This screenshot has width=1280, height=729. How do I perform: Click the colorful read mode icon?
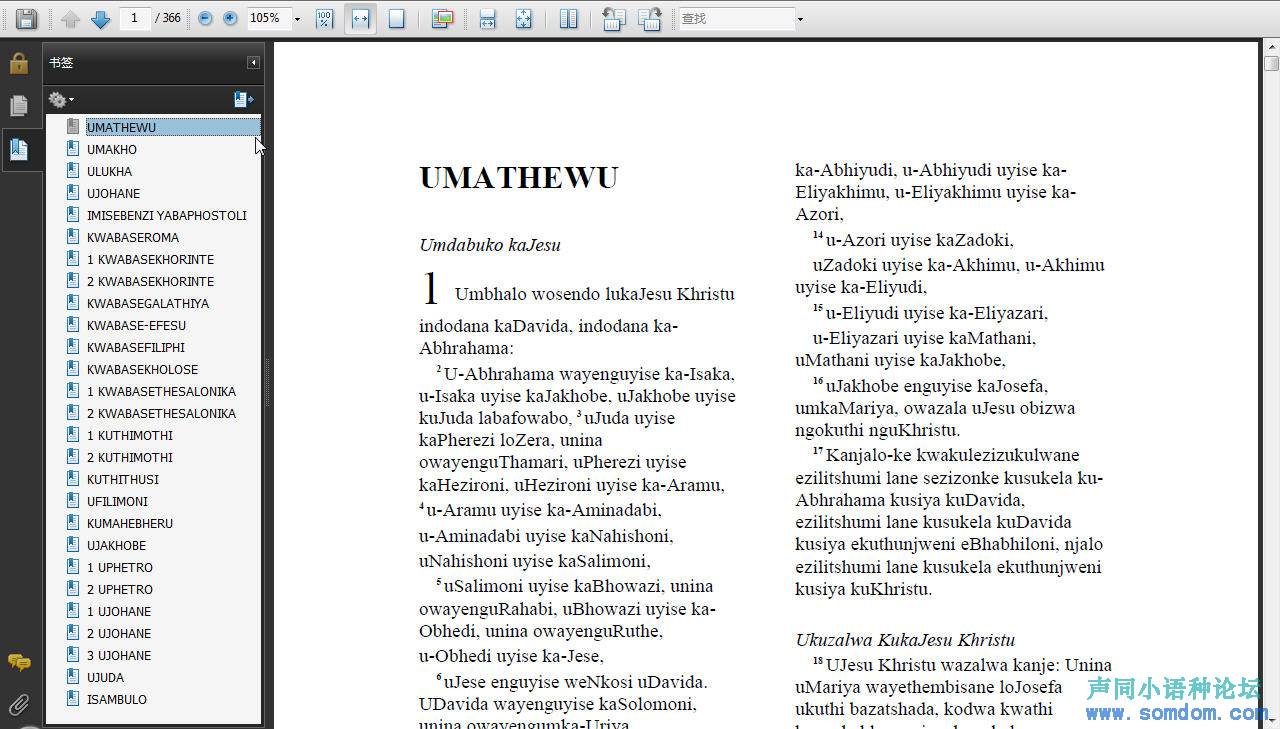coord(443,19)
